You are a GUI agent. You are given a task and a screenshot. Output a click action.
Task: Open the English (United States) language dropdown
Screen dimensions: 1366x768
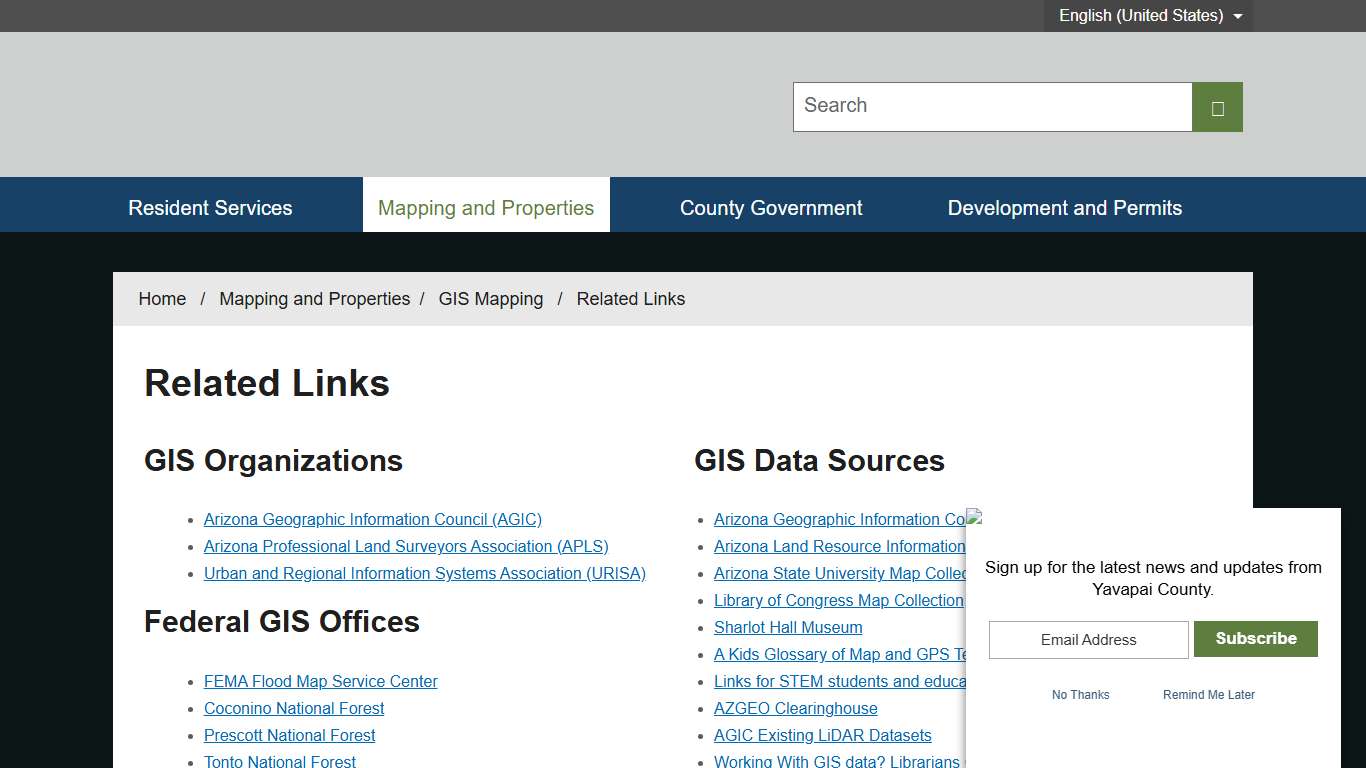pos(1141,15)
